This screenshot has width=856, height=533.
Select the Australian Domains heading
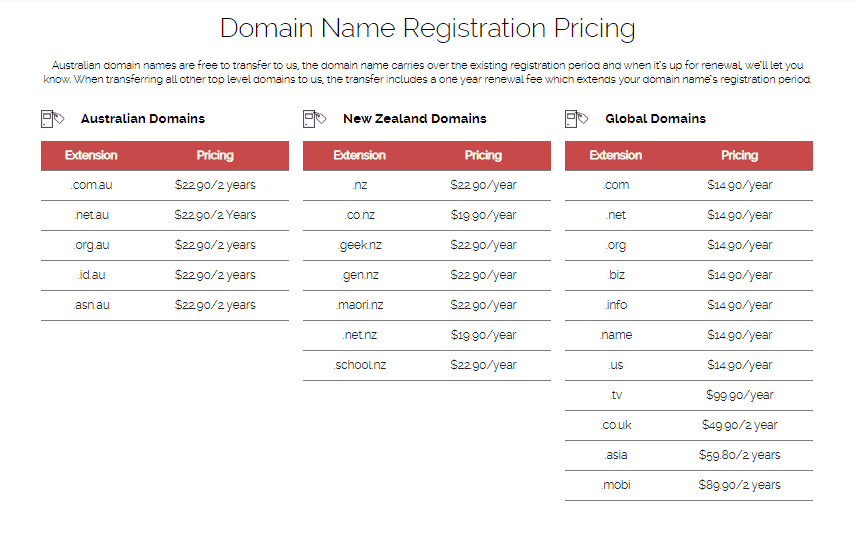pyautogui.click(x=142, y=119)
